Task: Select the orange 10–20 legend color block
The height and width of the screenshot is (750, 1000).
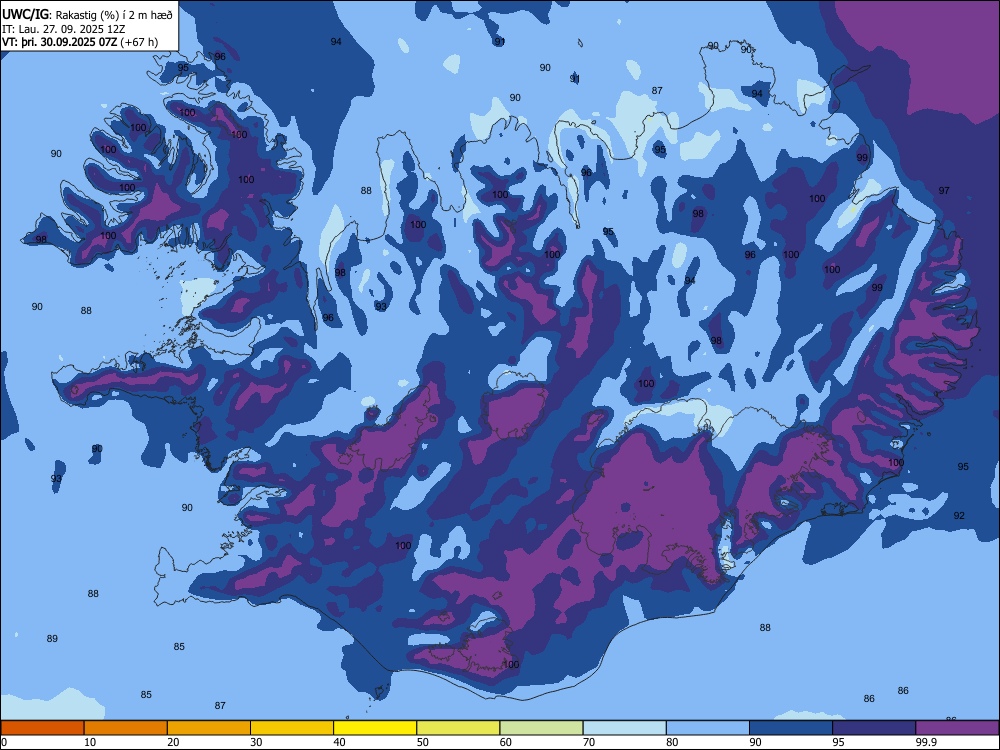Action: [x=126, y=728]
